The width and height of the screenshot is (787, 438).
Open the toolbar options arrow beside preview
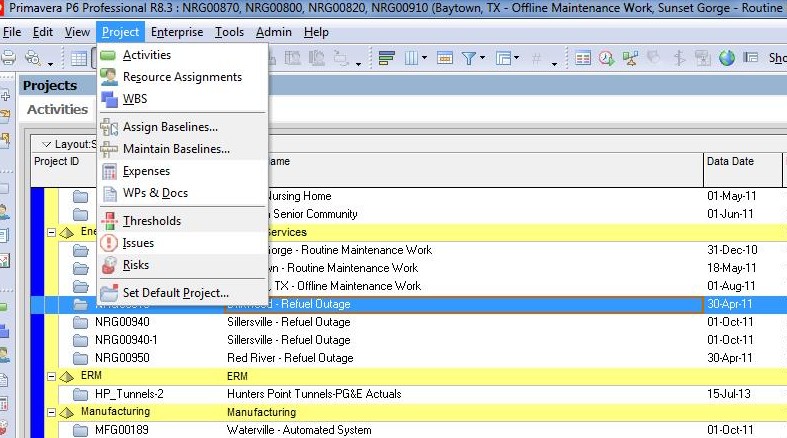pyautogui.click(x=50, y=64)
